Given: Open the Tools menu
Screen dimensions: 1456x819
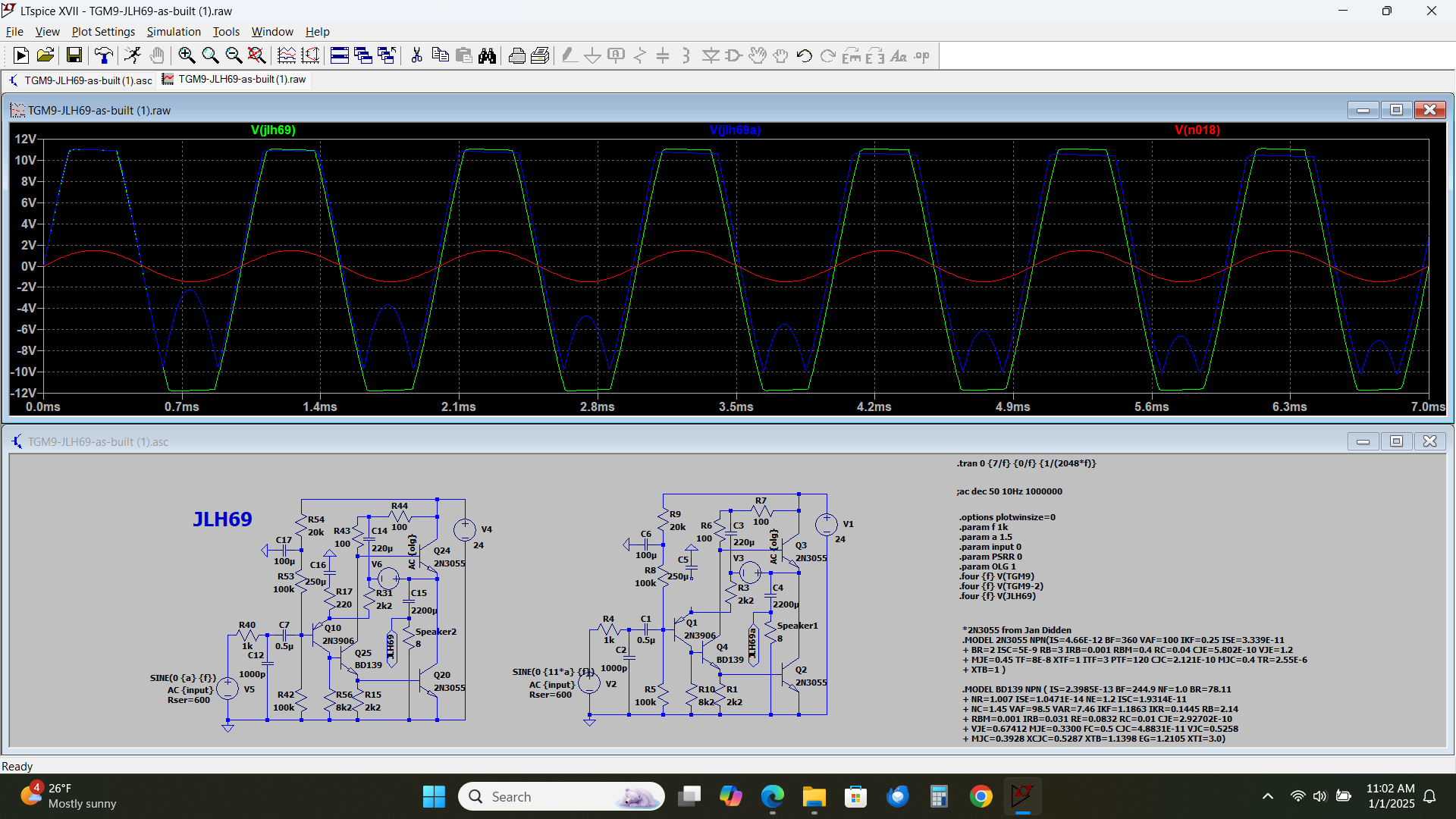Looking at the screenshot, I should pyautogui.click(x=226, y=31).
